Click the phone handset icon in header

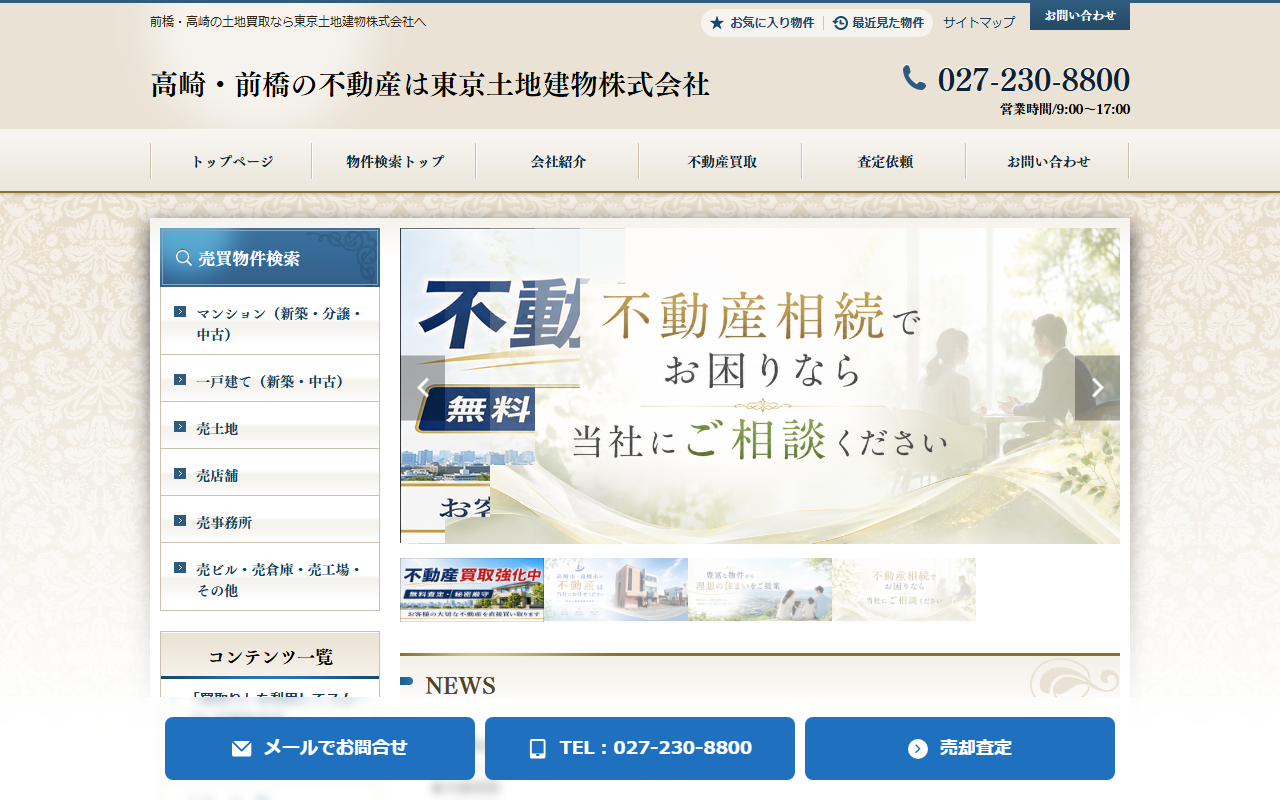[914, 78]
